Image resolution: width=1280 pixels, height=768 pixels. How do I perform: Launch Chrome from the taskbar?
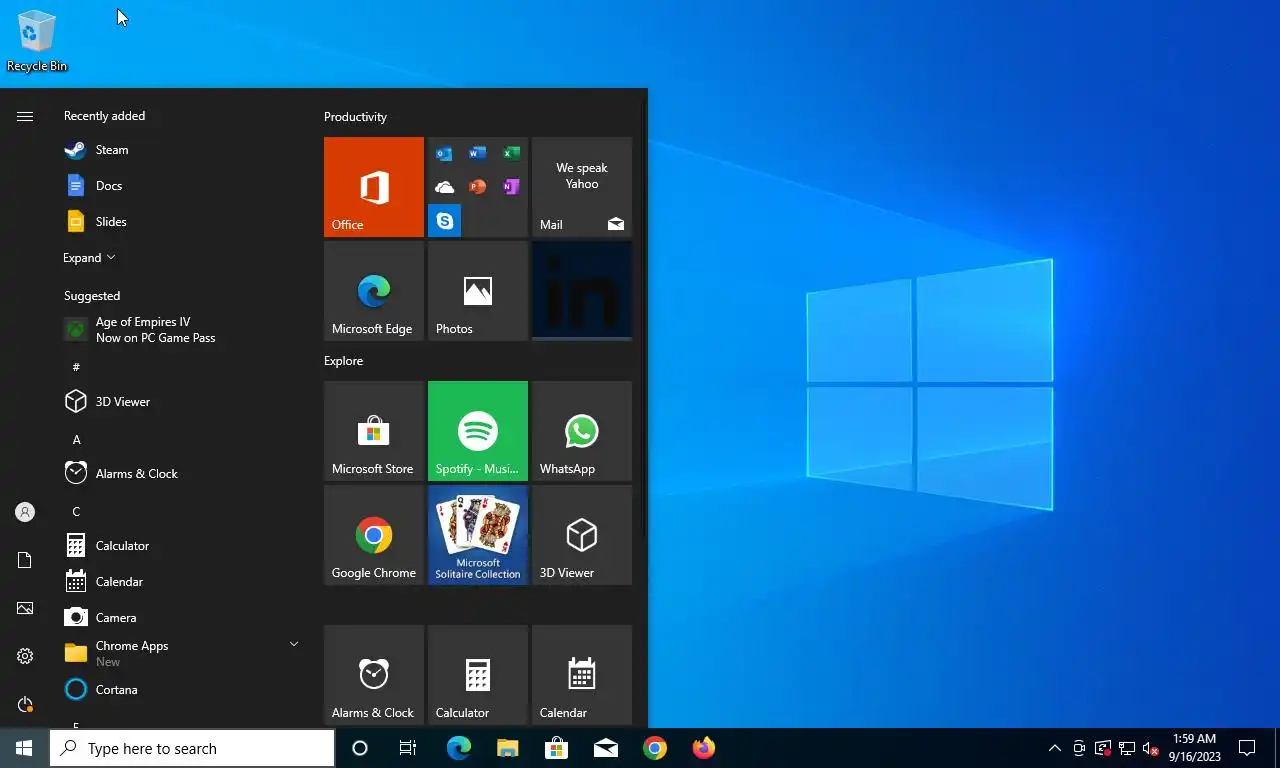pos(654,748)
